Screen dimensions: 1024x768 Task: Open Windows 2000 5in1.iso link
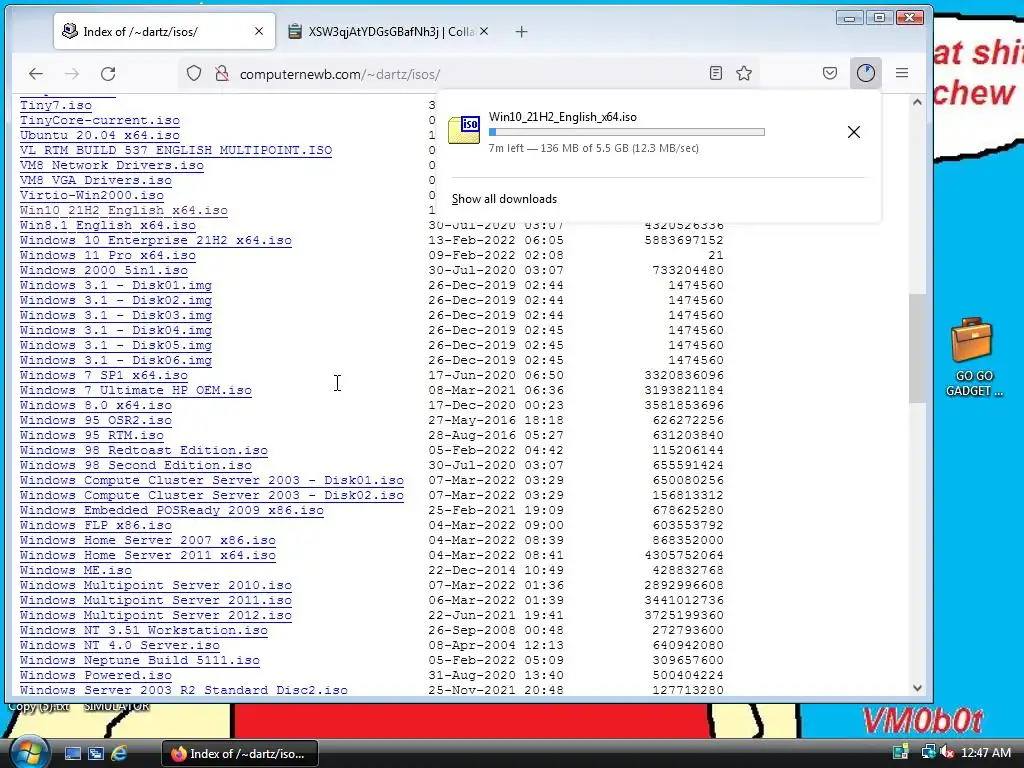click(x=104, y=270)
